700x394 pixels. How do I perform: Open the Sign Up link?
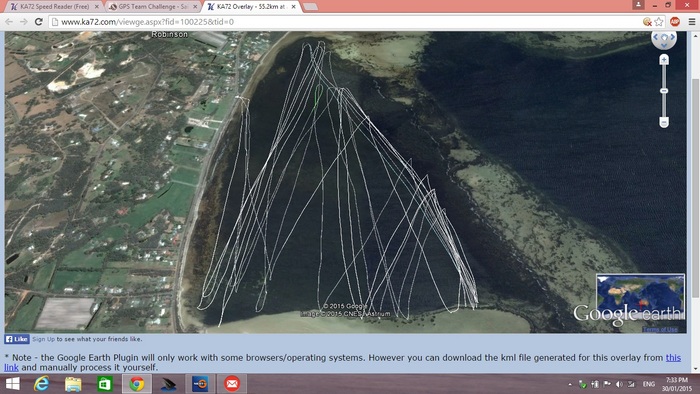(43, 339)
